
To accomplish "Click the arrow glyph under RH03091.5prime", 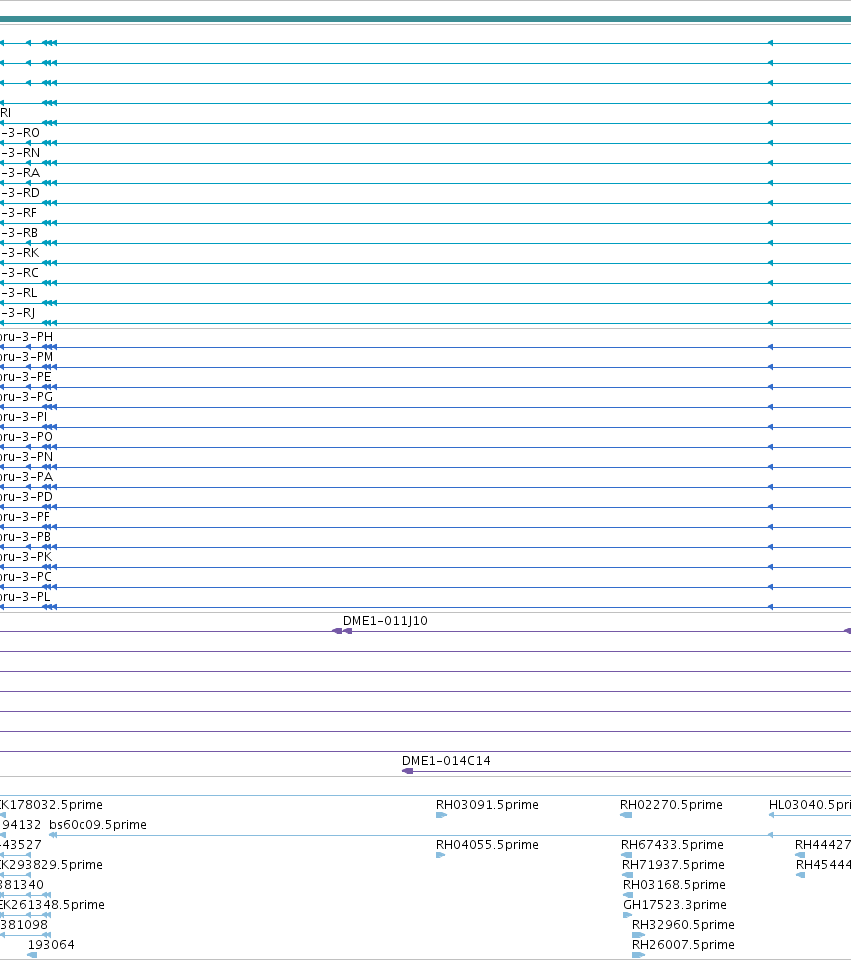I will [441, 815].
